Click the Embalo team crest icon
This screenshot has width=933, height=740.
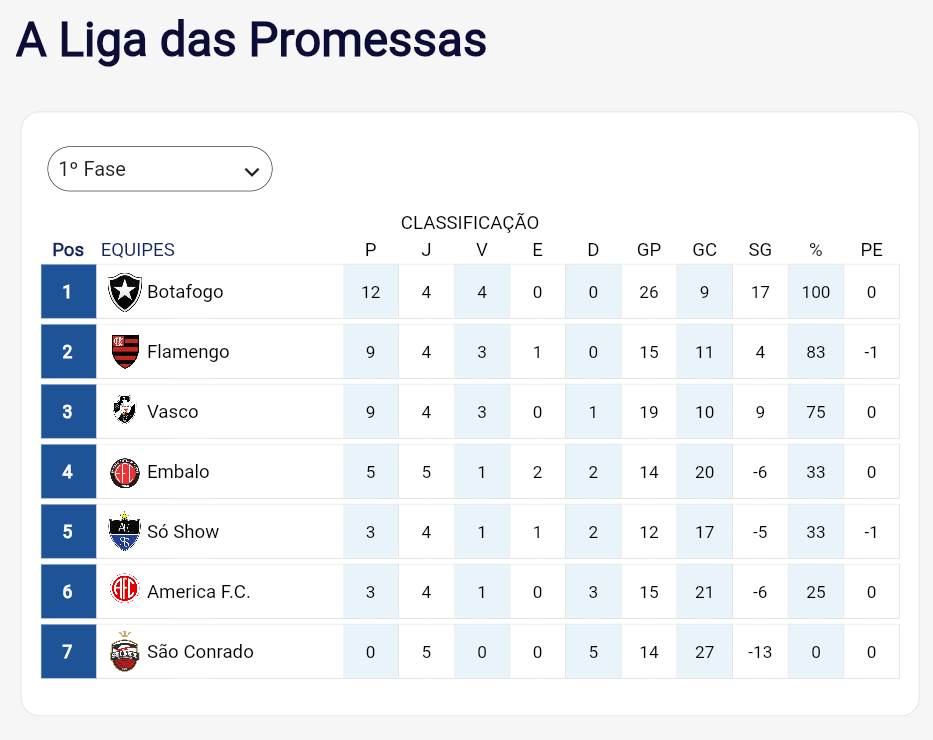[x=125, y=472]
